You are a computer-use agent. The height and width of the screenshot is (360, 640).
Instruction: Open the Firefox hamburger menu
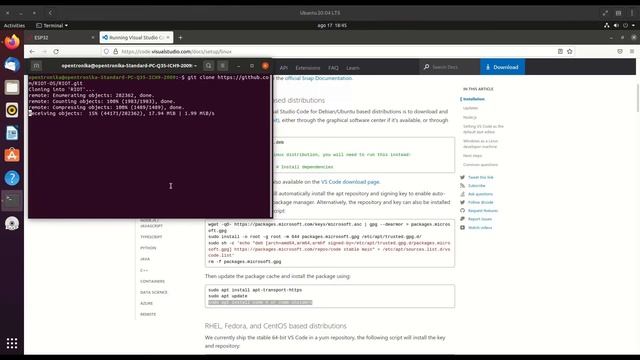(x=632, y=51)
